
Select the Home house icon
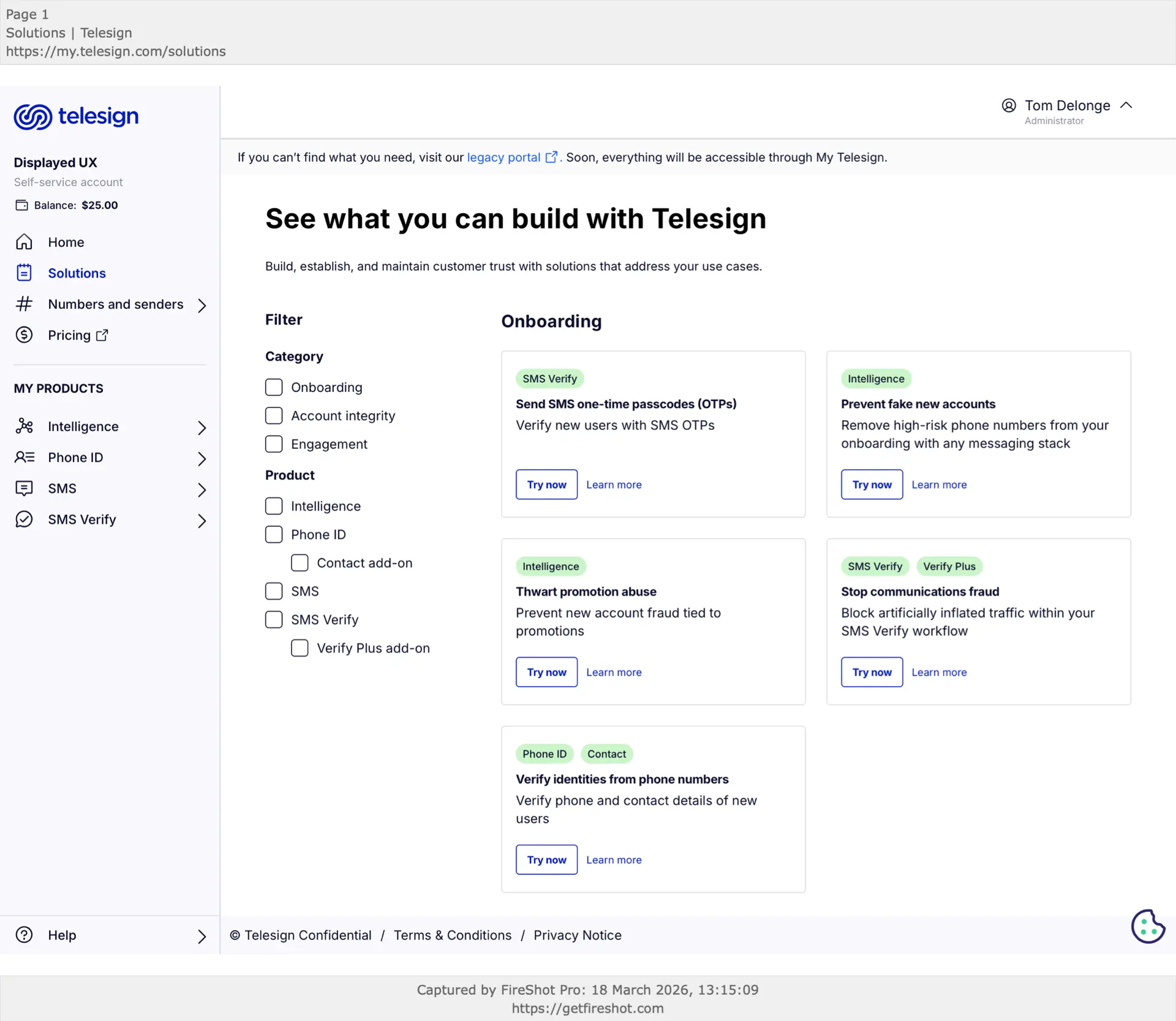(x=24, y=242)
